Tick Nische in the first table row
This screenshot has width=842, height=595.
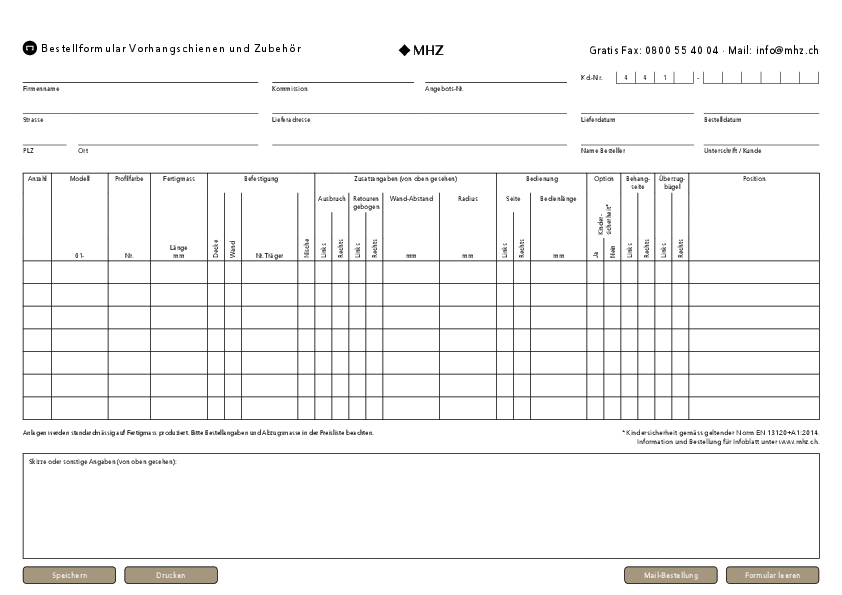coord(306,272)
